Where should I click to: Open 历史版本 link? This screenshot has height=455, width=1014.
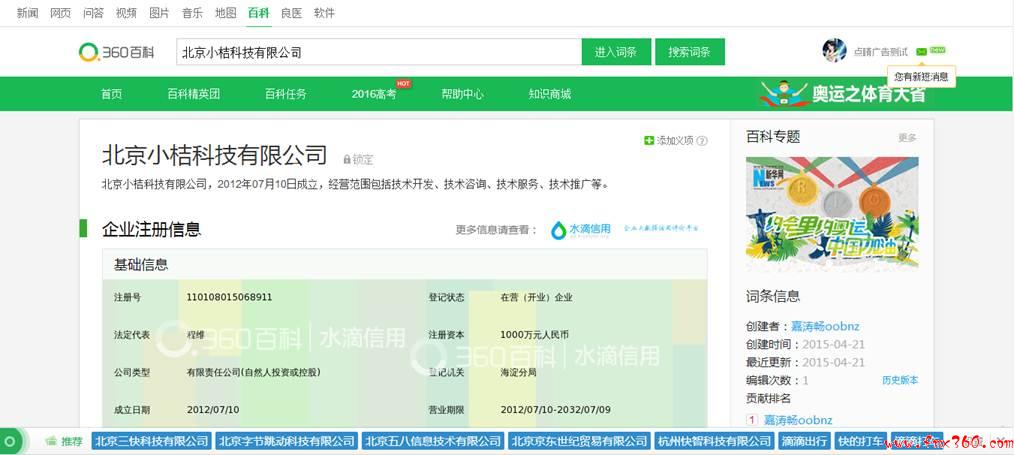[x=900, y=380]
